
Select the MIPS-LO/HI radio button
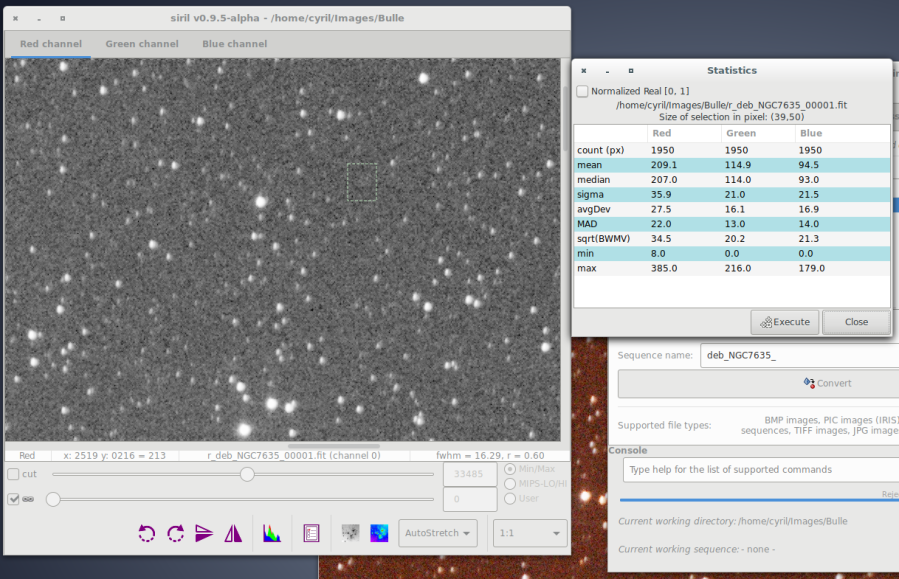pos(511,484)
